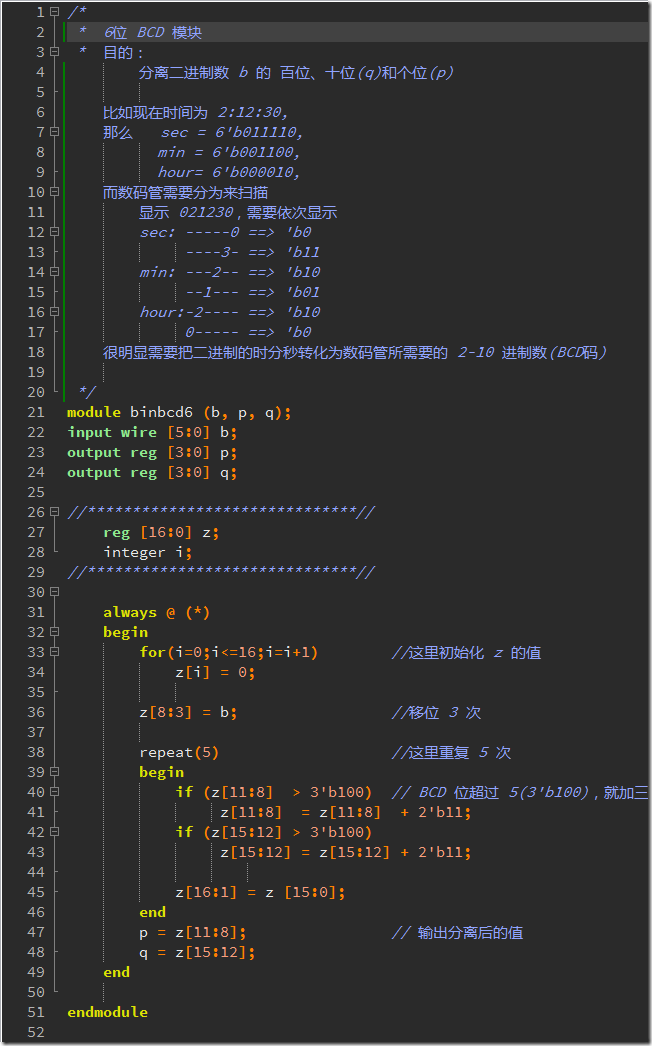Collapse the comment block fold at line 1

55,12
